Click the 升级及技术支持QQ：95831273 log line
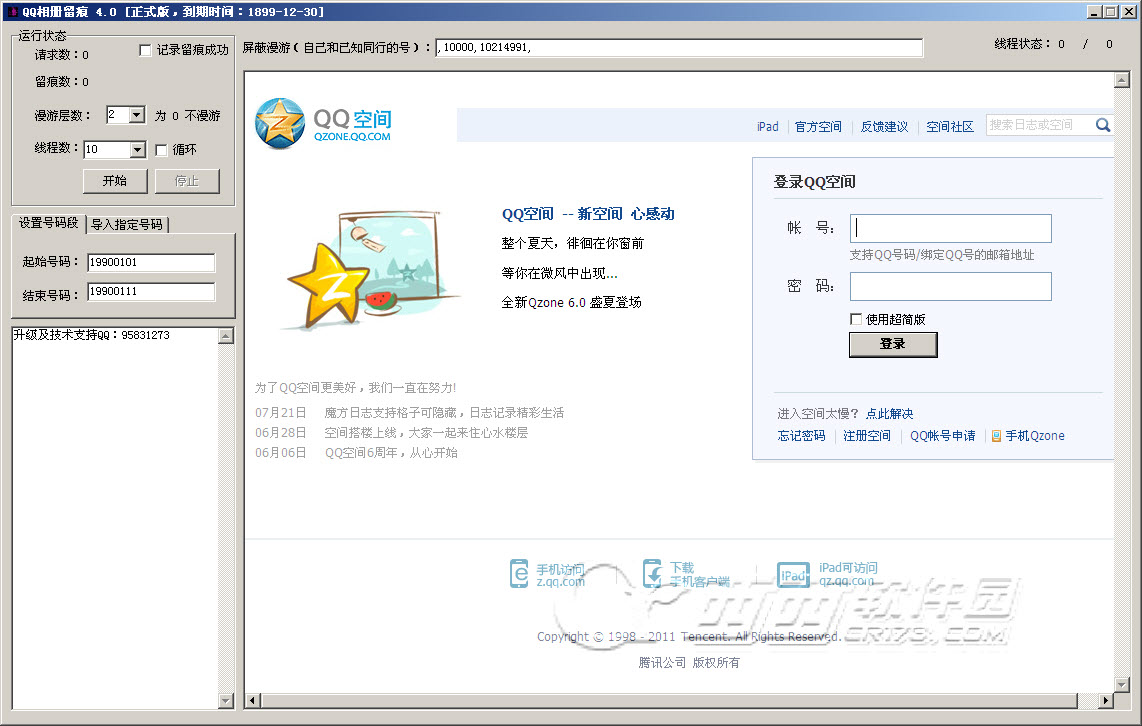 click(x=92, y=335)
